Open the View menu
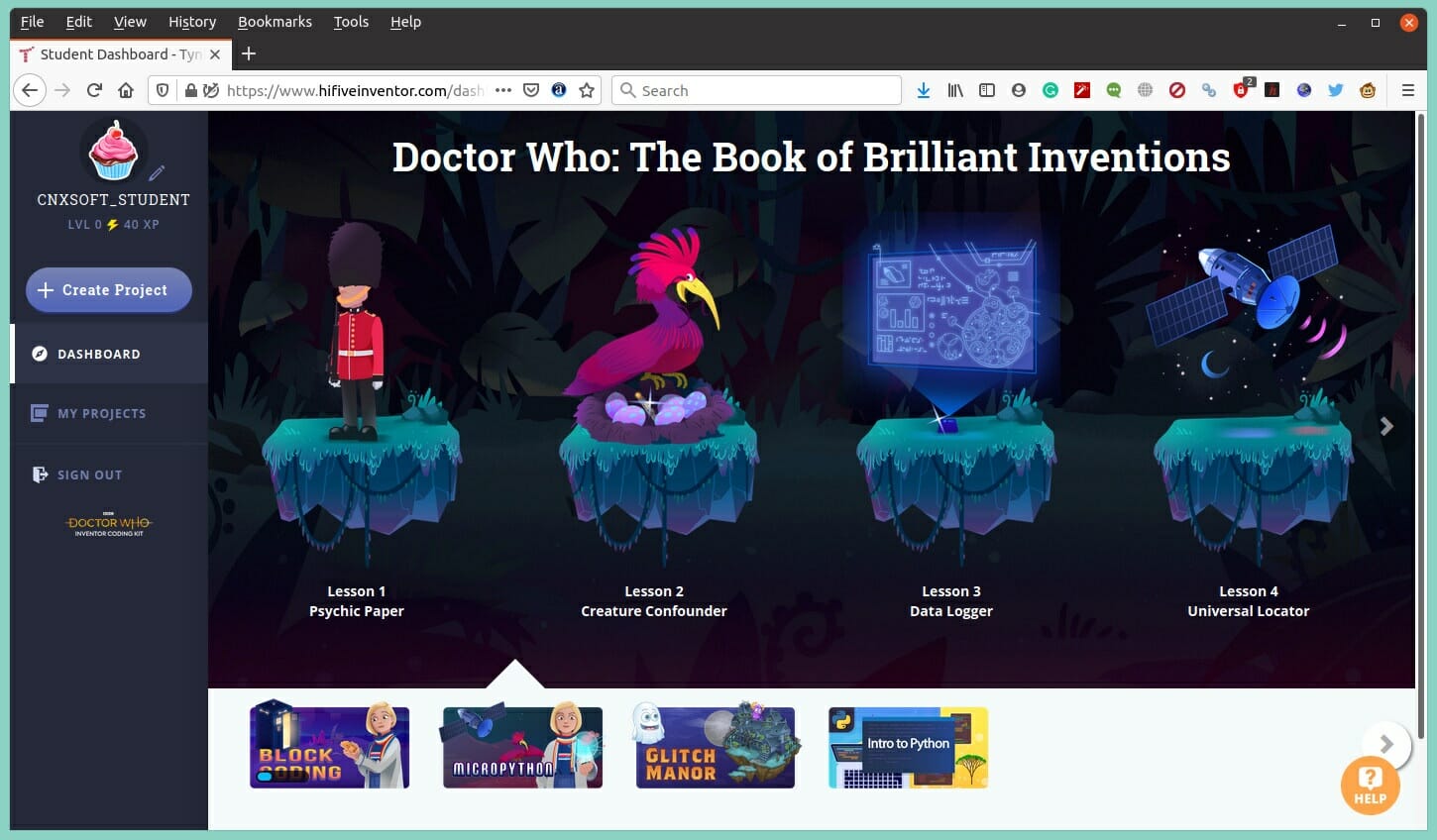Viewport: 1437px width, 840px height. [130, 22]
